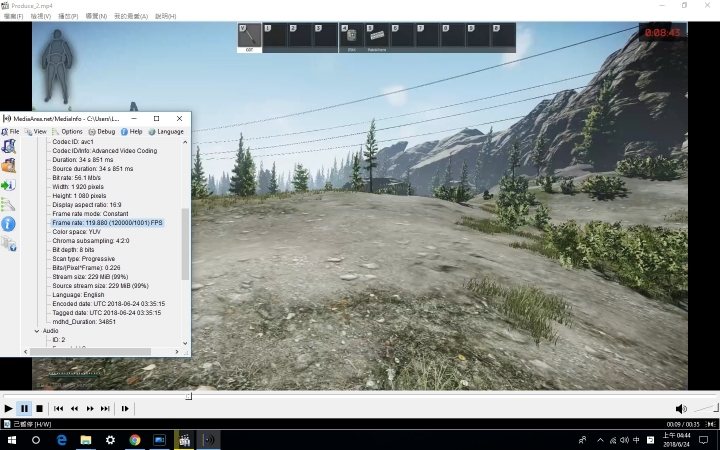Screen dimensions: 720x450
Task: Launch Microsoft Edge from taskbar
Action: (61, 440)
